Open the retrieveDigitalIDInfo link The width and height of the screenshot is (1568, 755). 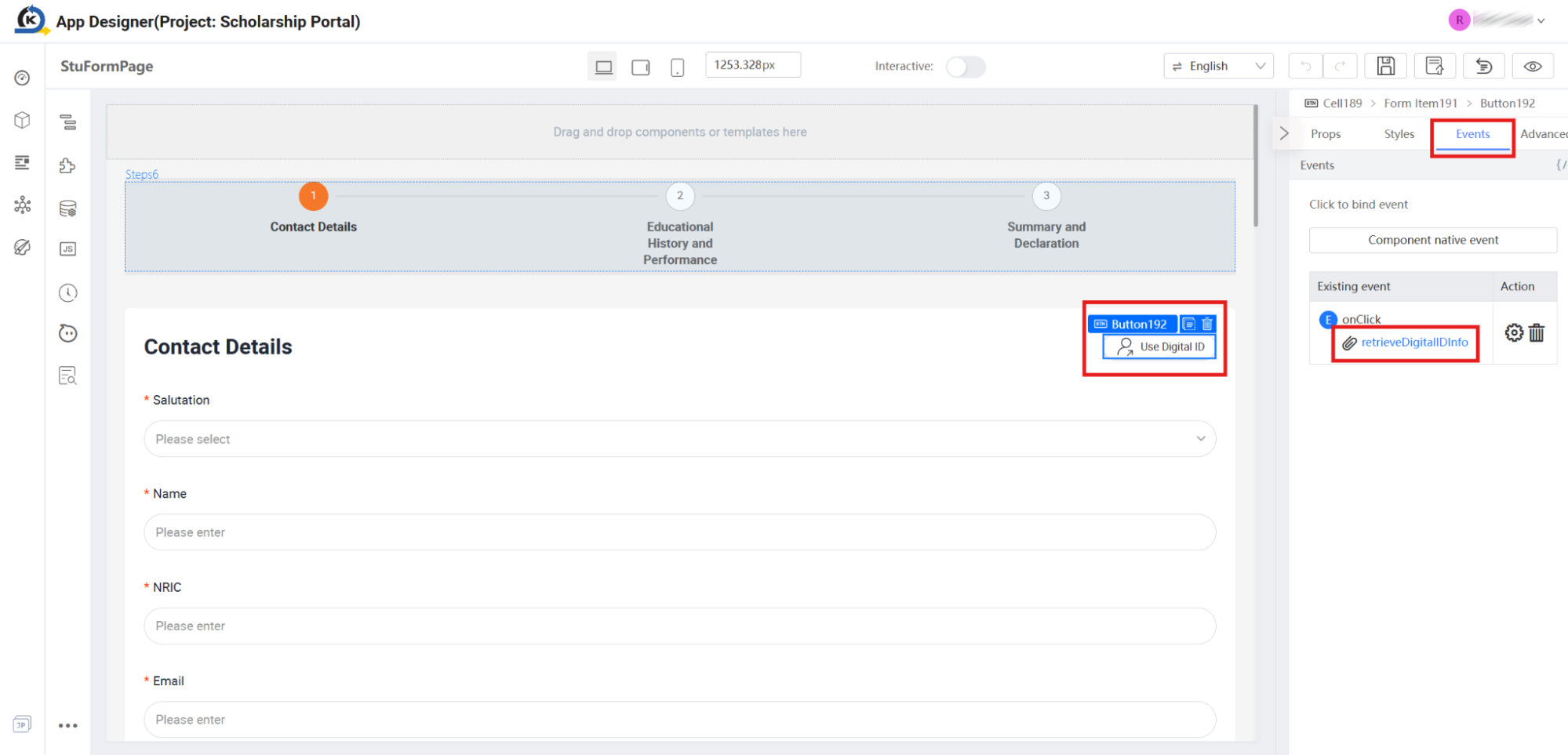tap(1414, 343)
